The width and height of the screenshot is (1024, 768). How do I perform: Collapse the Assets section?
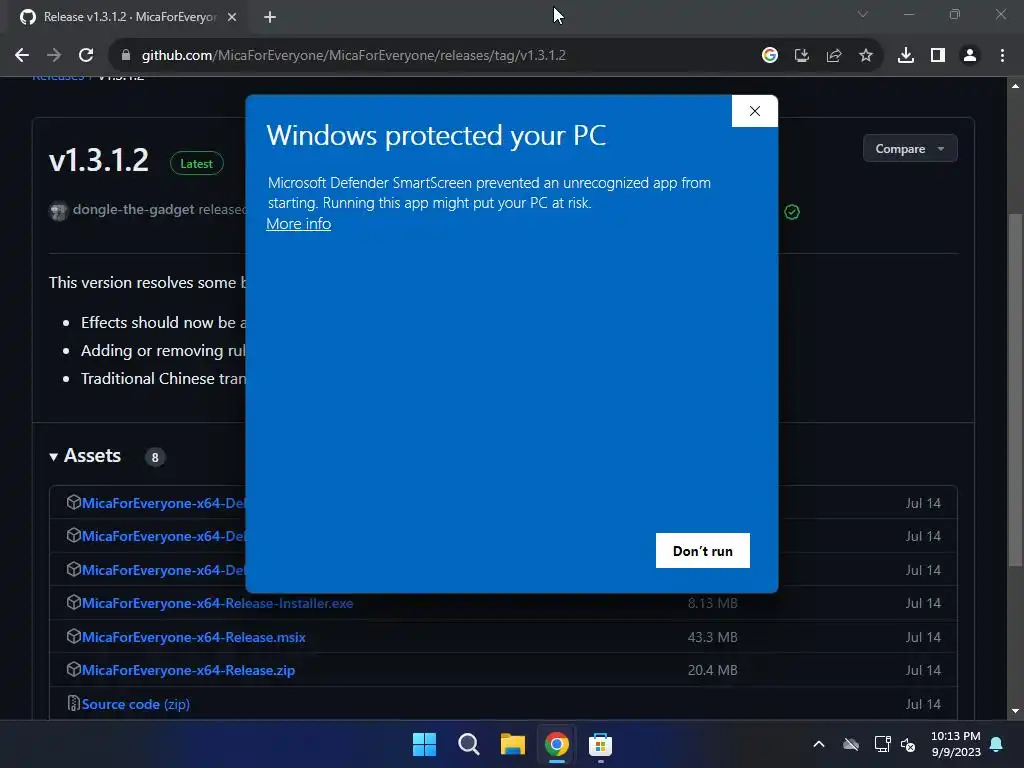point(85,456)
